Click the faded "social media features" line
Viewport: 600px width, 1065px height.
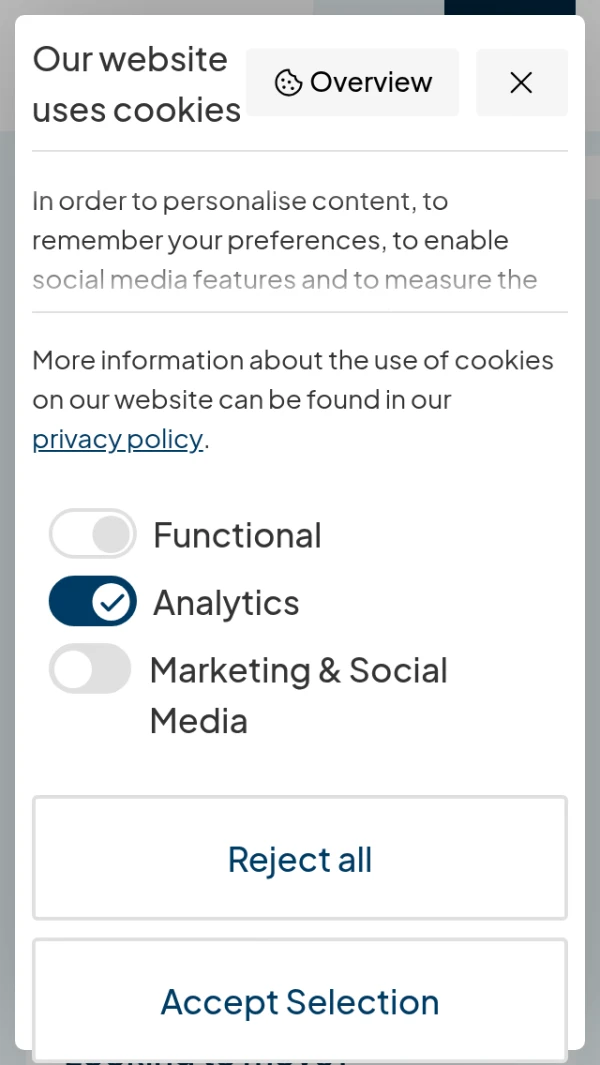click(284, 279)
